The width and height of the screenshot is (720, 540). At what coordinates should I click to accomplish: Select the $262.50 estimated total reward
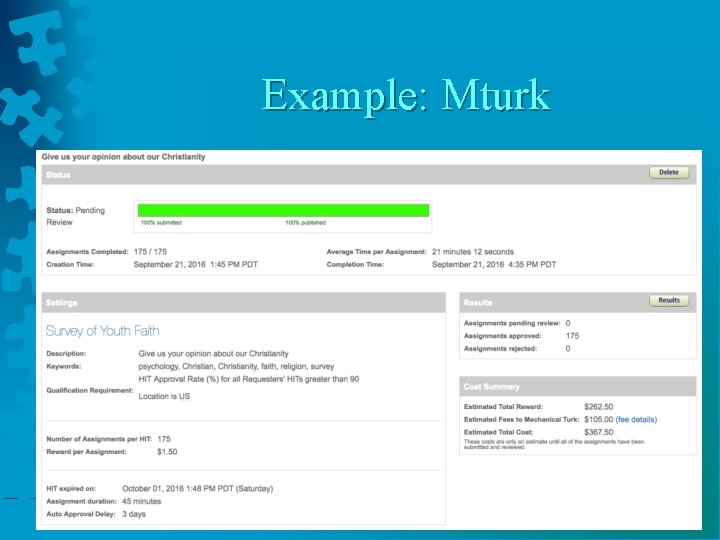click(599, 407)
